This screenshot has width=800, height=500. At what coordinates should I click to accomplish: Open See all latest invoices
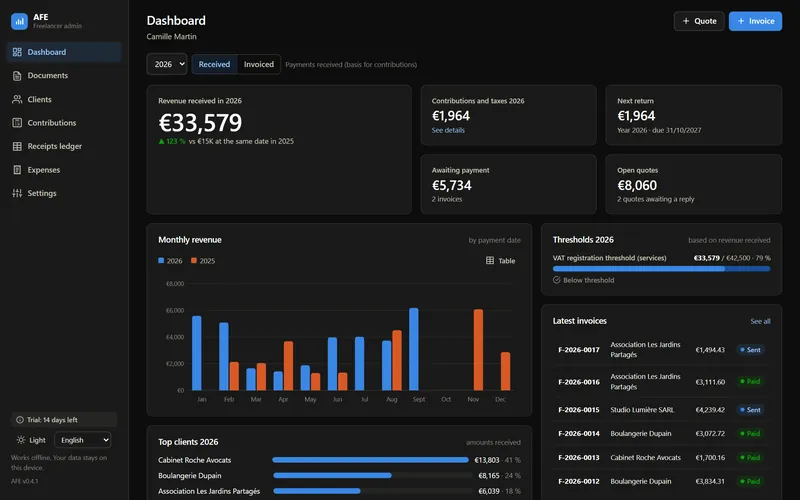pyautogui.click(x=760, y=321)
